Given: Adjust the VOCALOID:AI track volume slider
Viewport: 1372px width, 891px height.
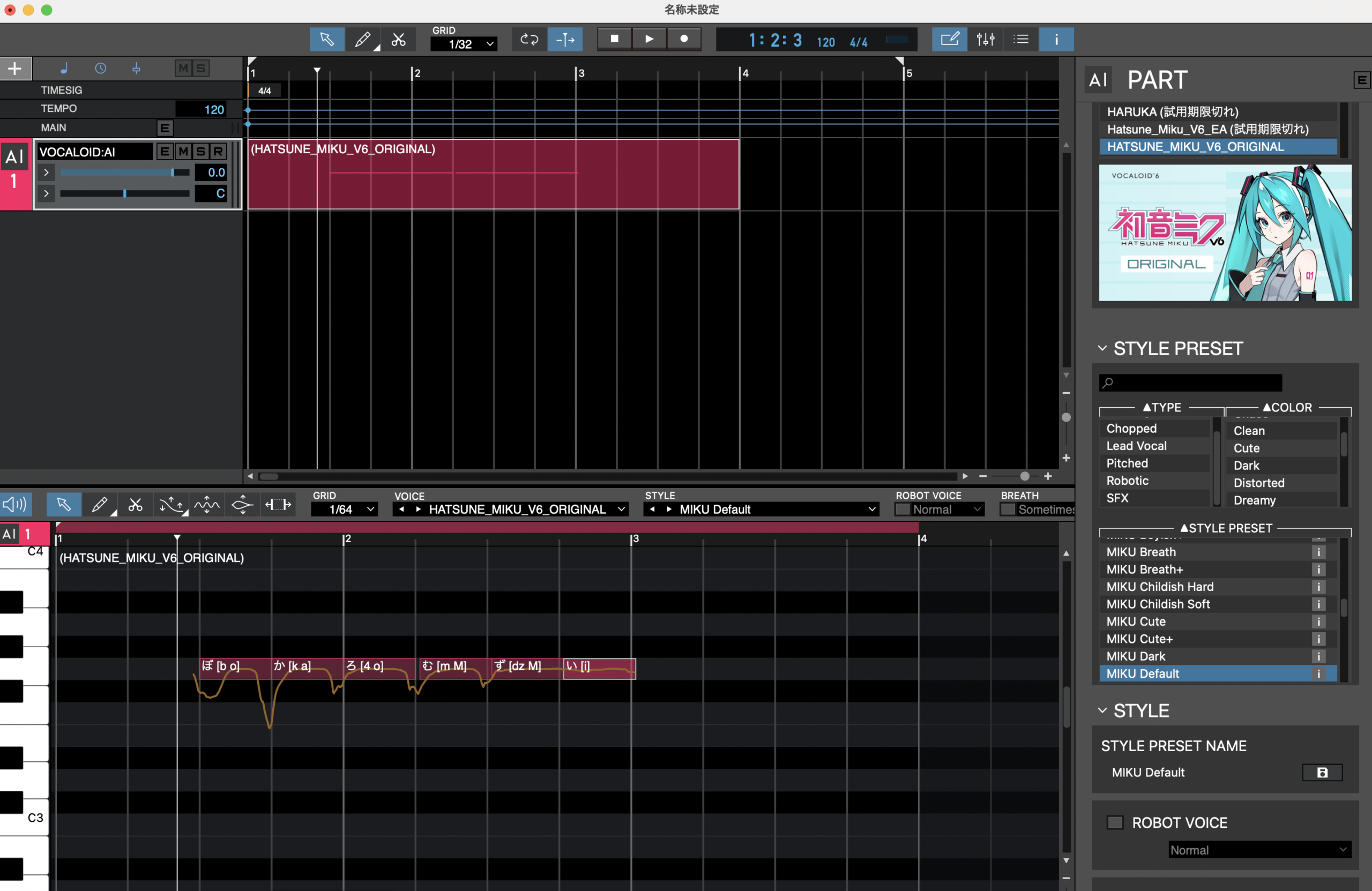Looking at the screenshot, I should click(x=124, y=173).
